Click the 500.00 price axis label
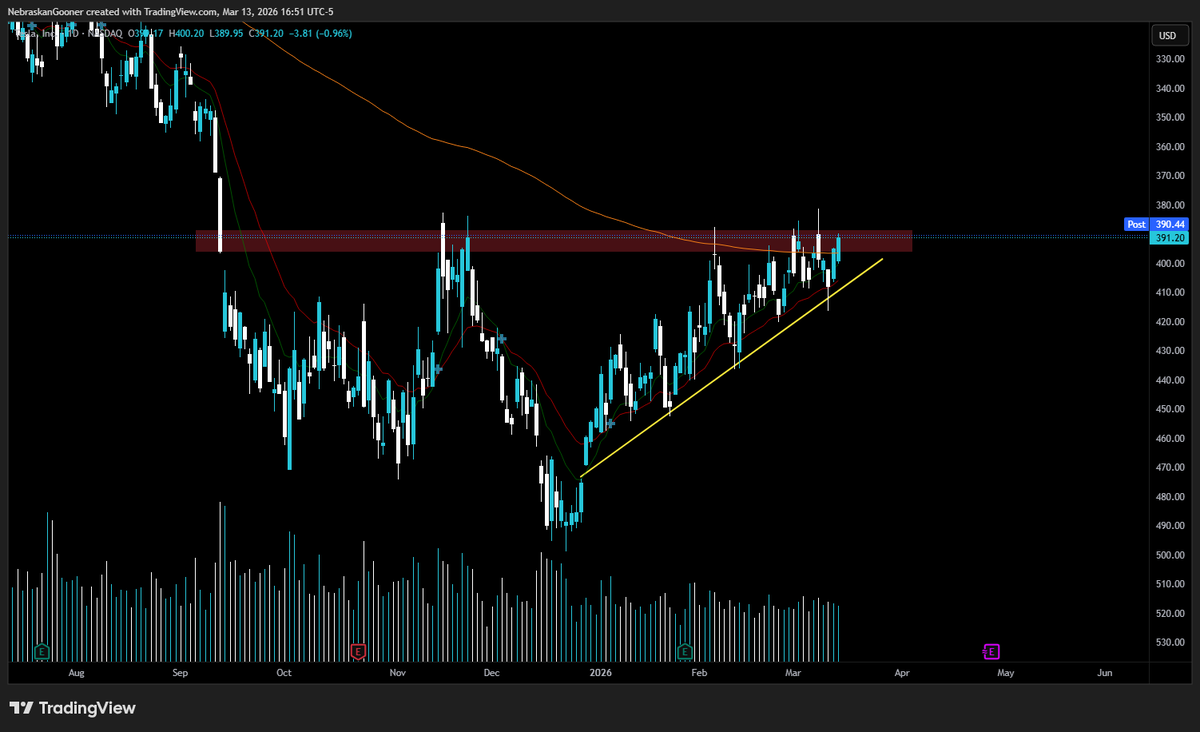Image resolution: width=1200 pixels, height=732 pixels. [1169, 555]
